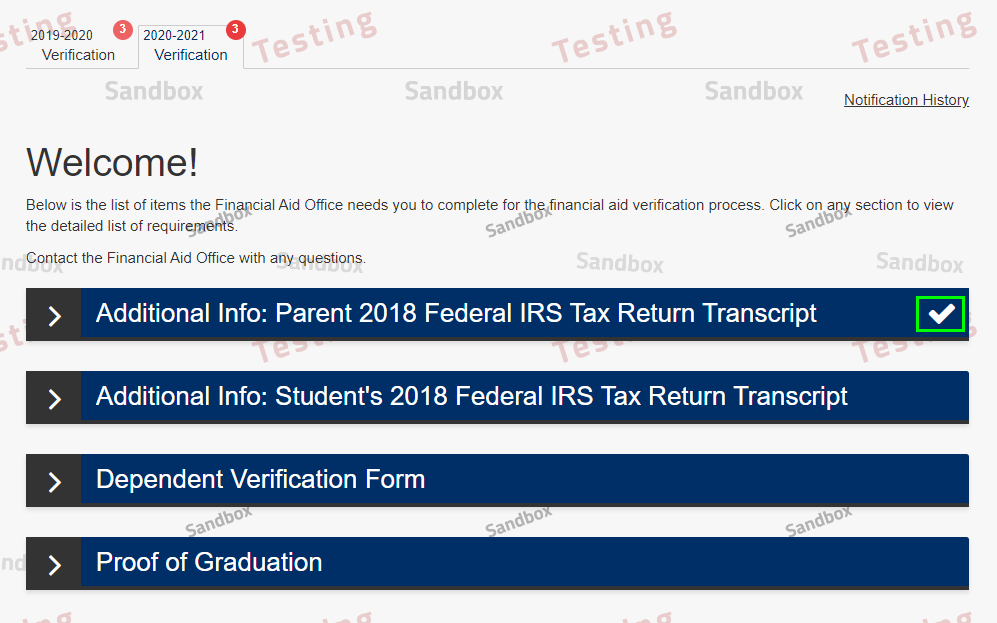Click the chevron icon on Proof of Graduation bar
This screenshot has height=623, width=997.
click(x=53, y=563)
